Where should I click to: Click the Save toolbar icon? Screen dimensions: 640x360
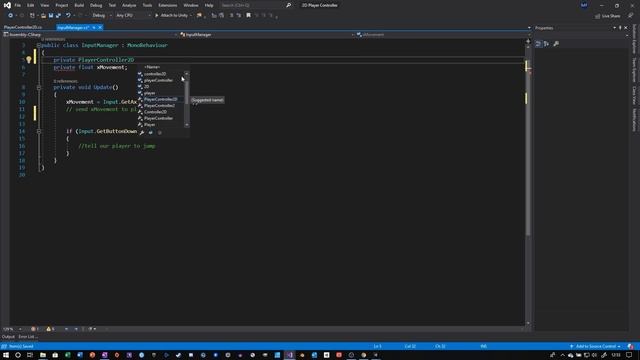[51, 16]
